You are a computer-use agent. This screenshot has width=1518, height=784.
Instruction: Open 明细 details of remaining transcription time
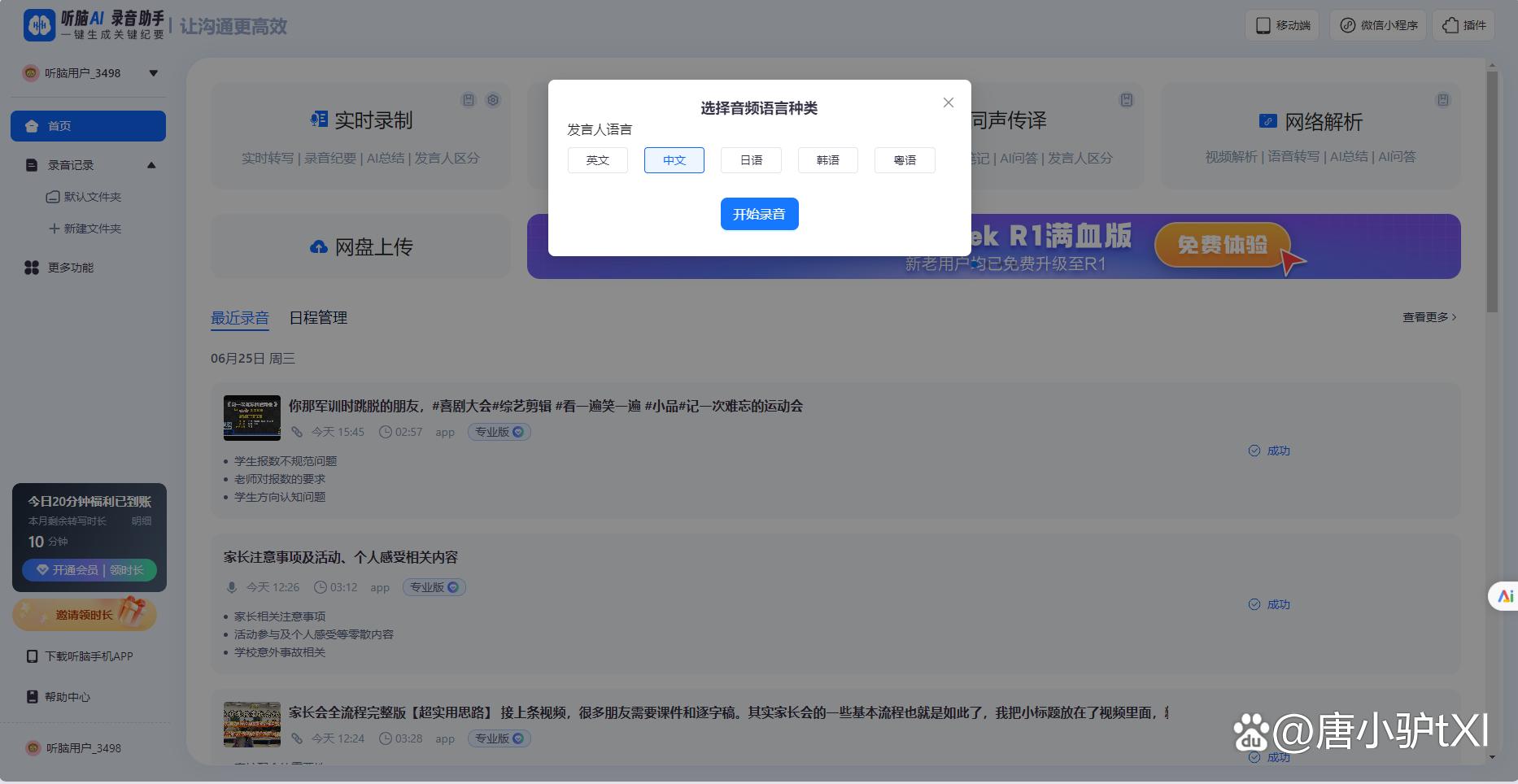(140, 520)
